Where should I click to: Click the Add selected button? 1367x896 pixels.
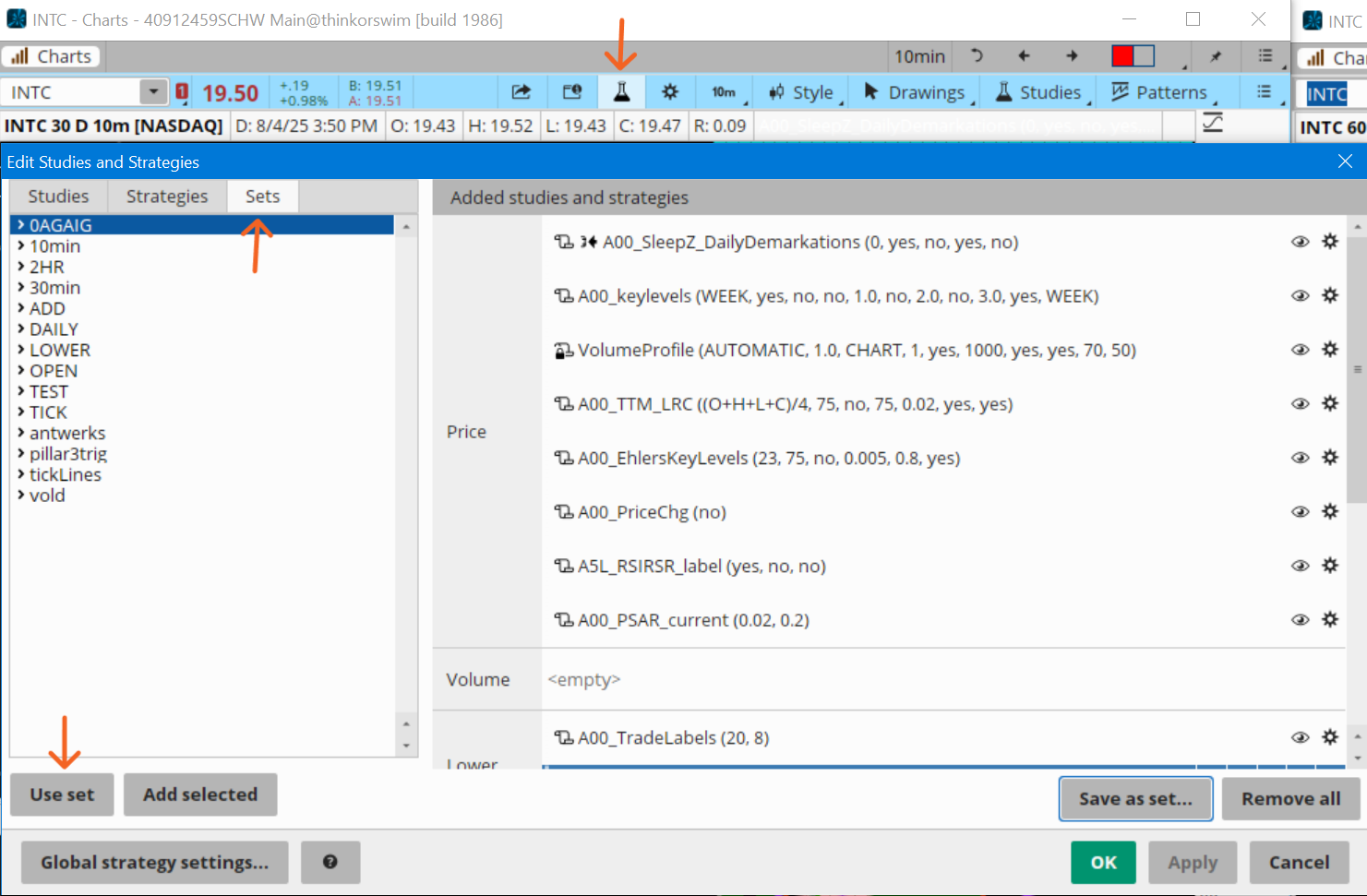click(x=200, y=794)
